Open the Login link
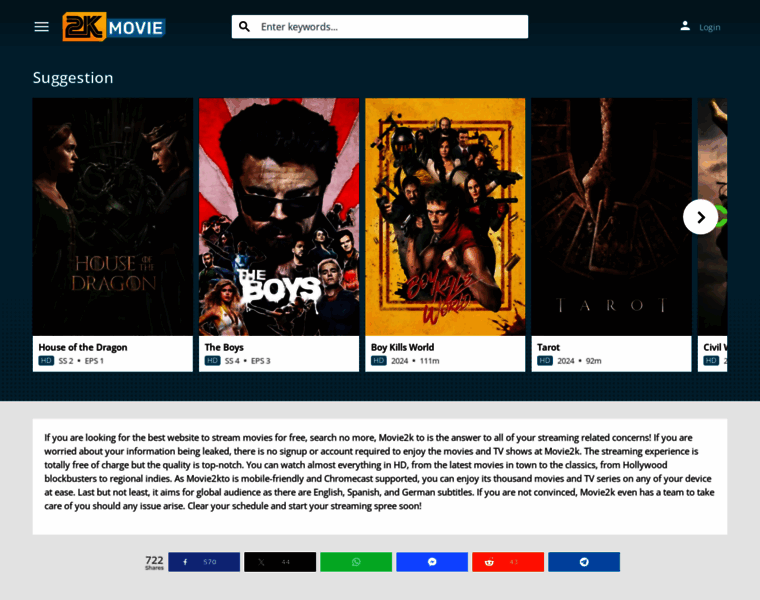Image resolution: width=760 pixels, height=600 pixels. click(x=710, y=28)
